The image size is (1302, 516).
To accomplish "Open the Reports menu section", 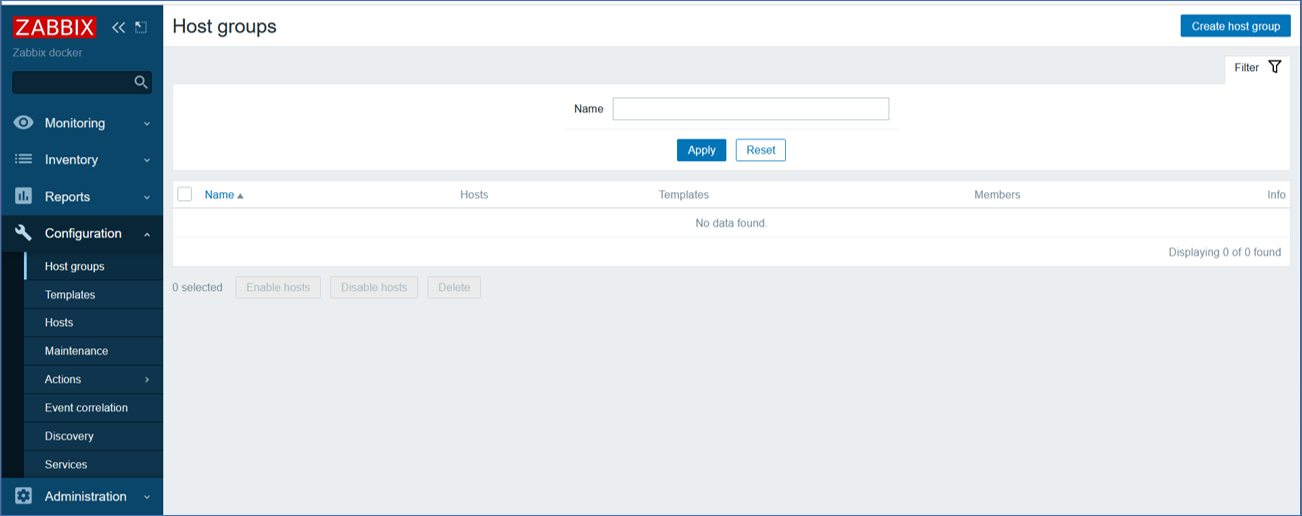I will click(x=82, y=197).
